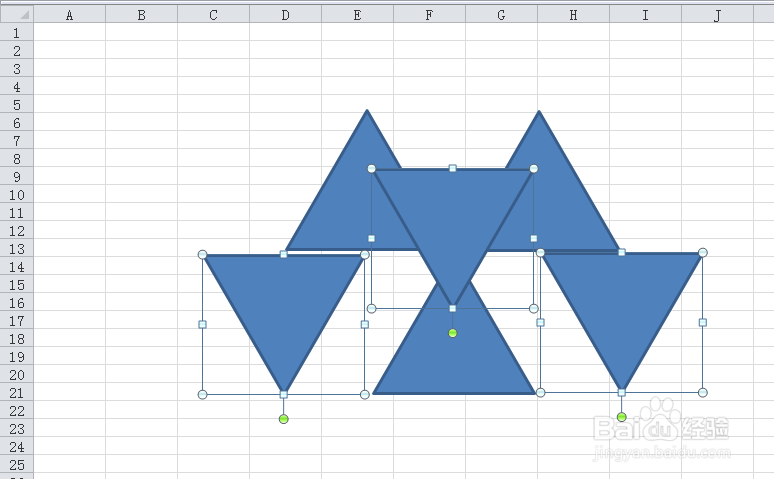Select row 6 header
The height and width of the screenshot is (479, 774).
tap(17, 122)
